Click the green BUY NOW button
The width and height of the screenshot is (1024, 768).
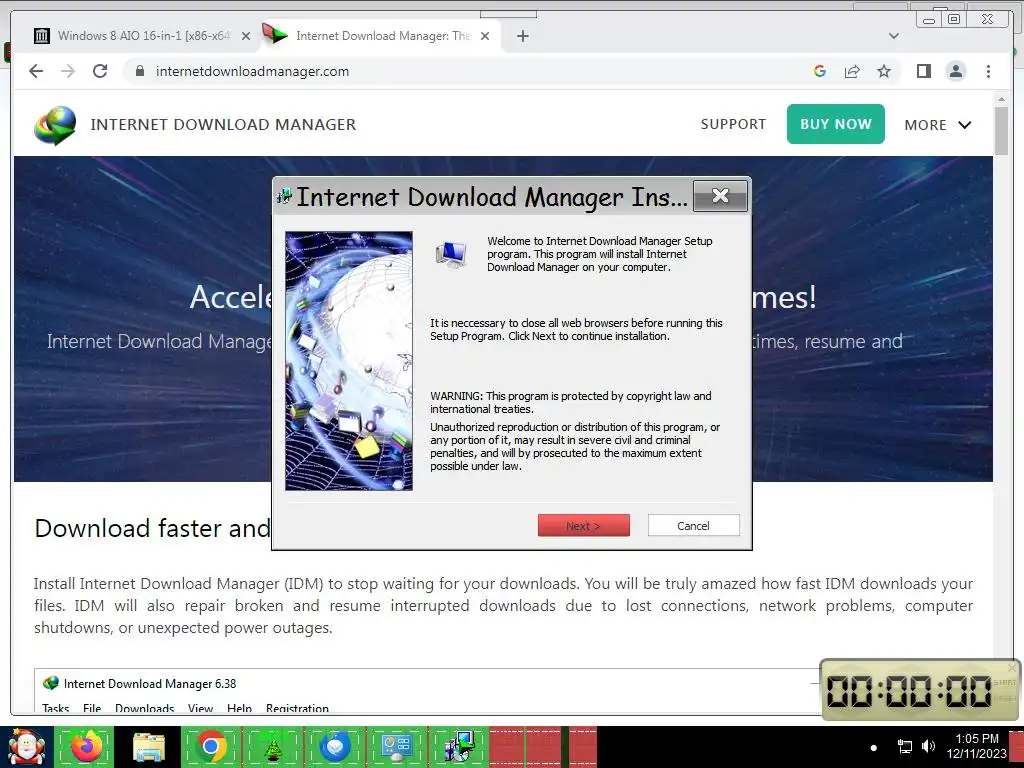[x=836, y=124]
